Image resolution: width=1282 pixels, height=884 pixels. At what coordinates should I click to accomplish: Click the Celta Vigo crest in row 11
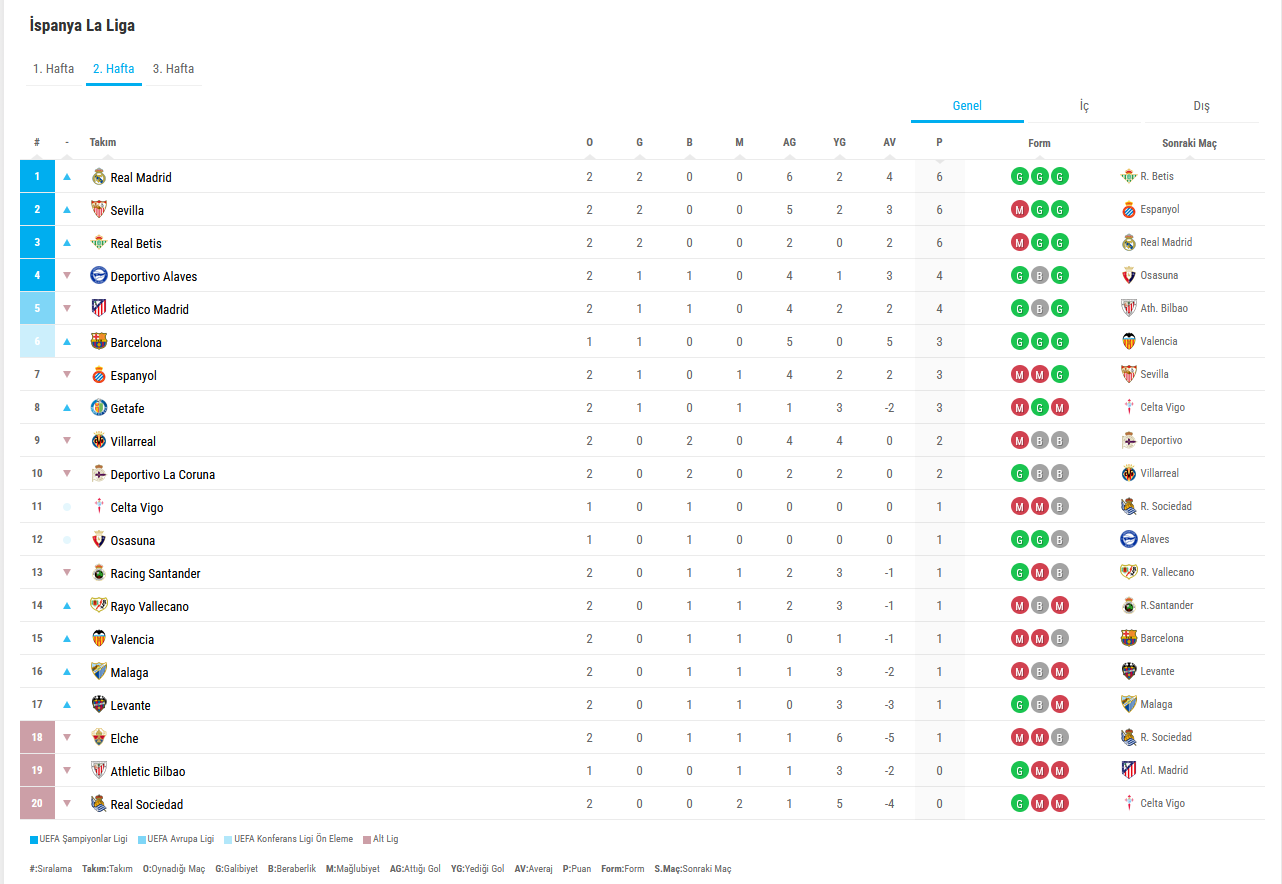[98, 507]
